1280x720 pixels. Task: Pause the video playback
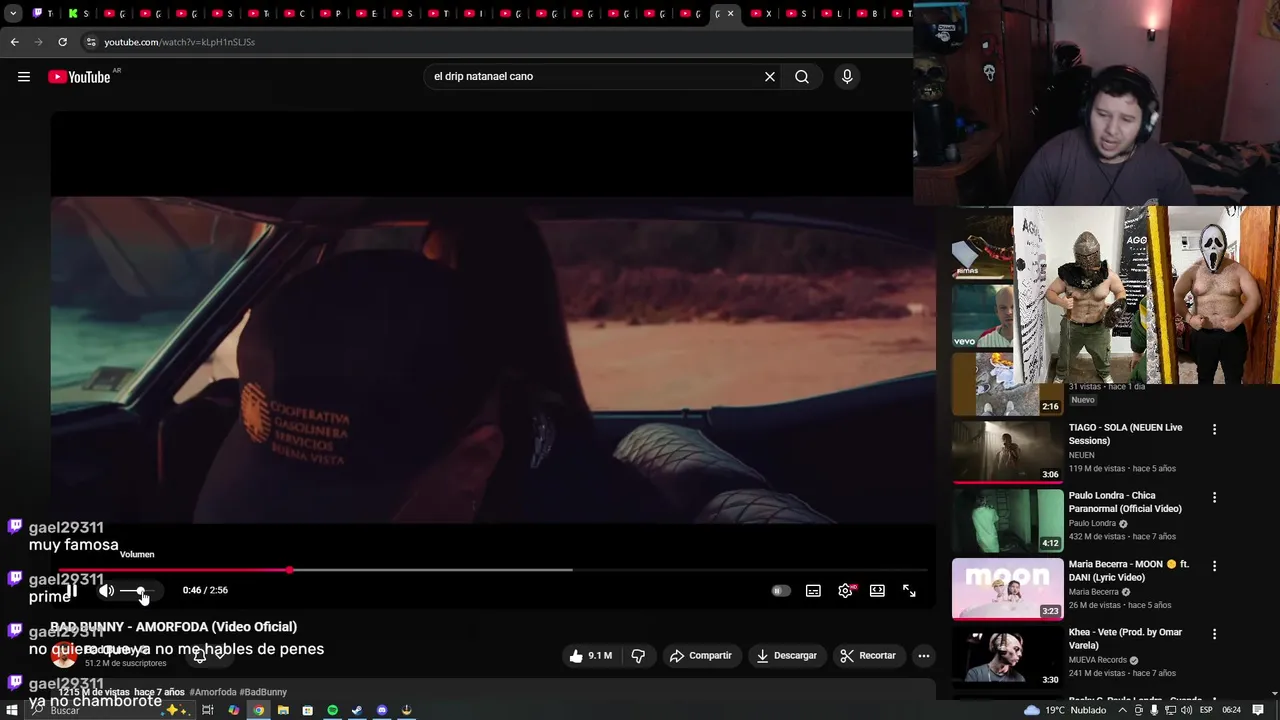pos(71,591)
